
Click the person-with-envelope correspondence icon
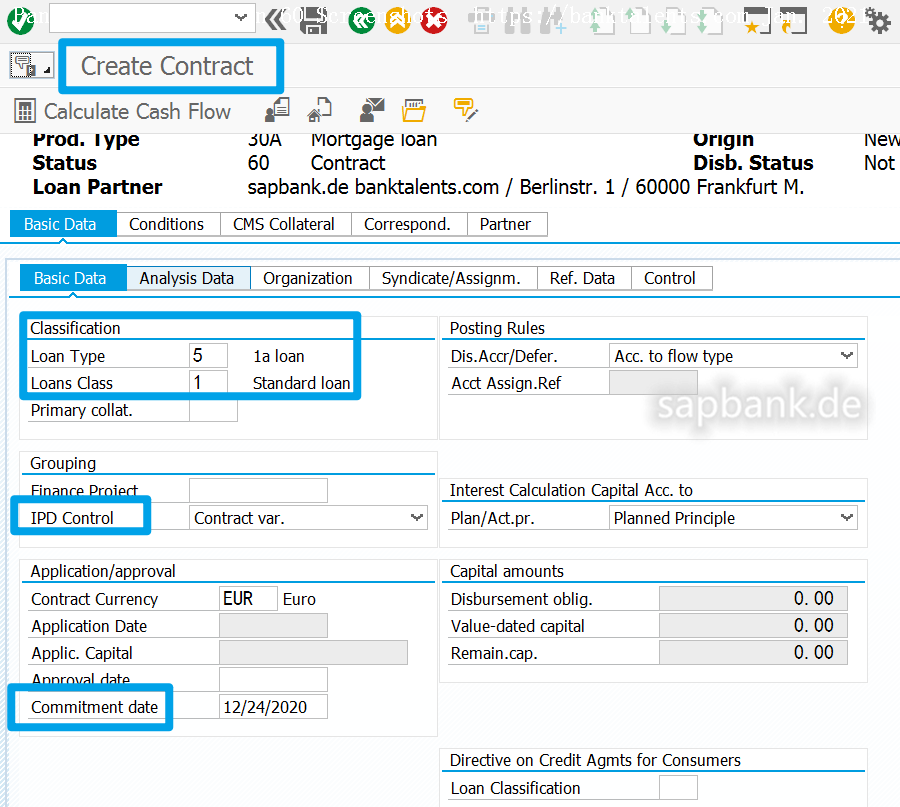[x=371, y=110]
